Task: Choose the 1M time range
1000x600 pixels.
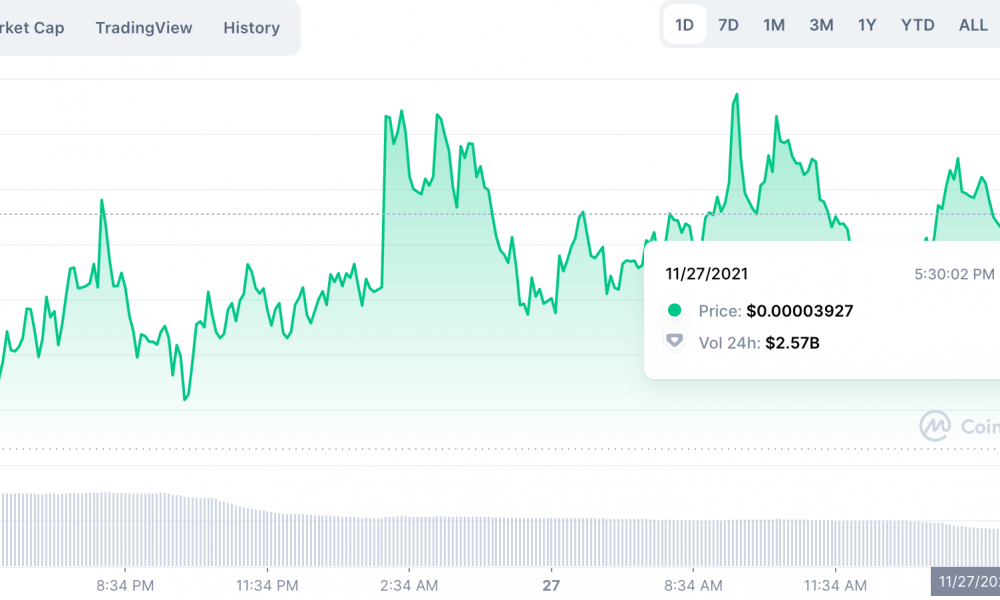Action: click(x=774, y=25)
